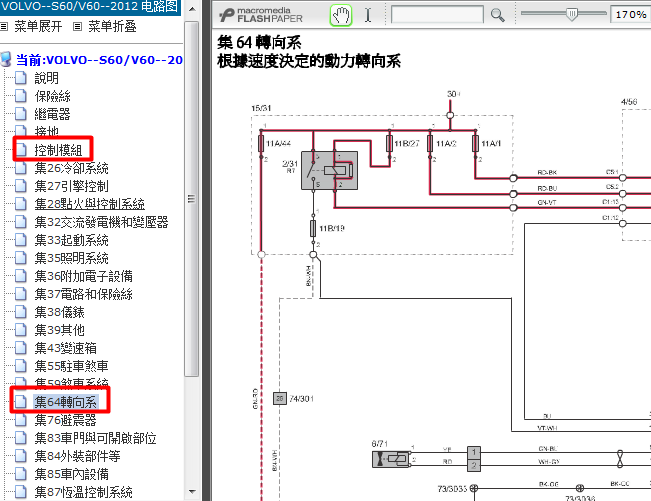Open the 接地 tree item

tap(46, 131)
